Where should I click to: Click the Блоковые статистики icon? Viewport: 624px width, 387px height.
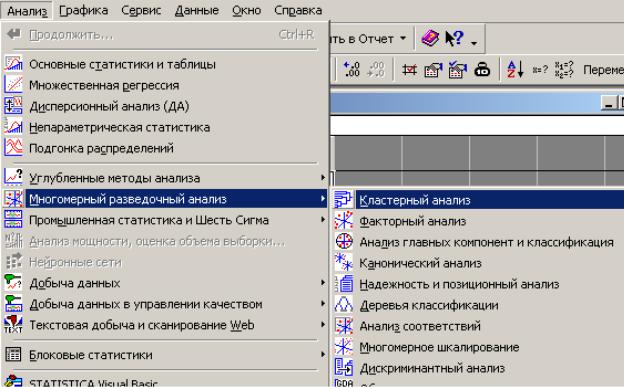coord(13,354)
